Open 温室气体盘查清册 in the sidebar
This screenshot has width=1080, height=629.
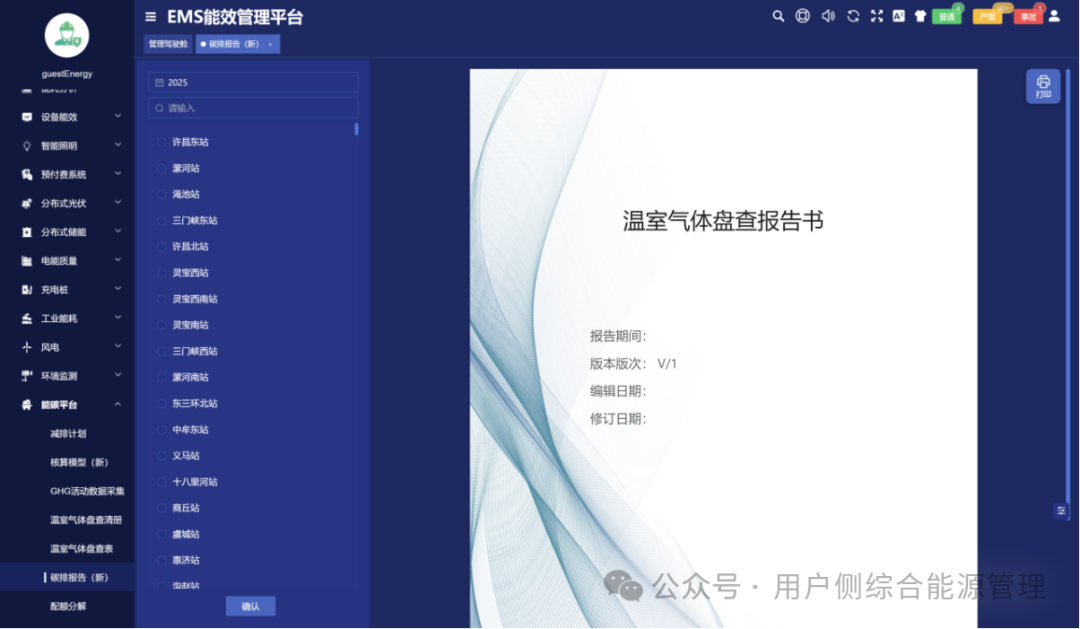(86, 520)
